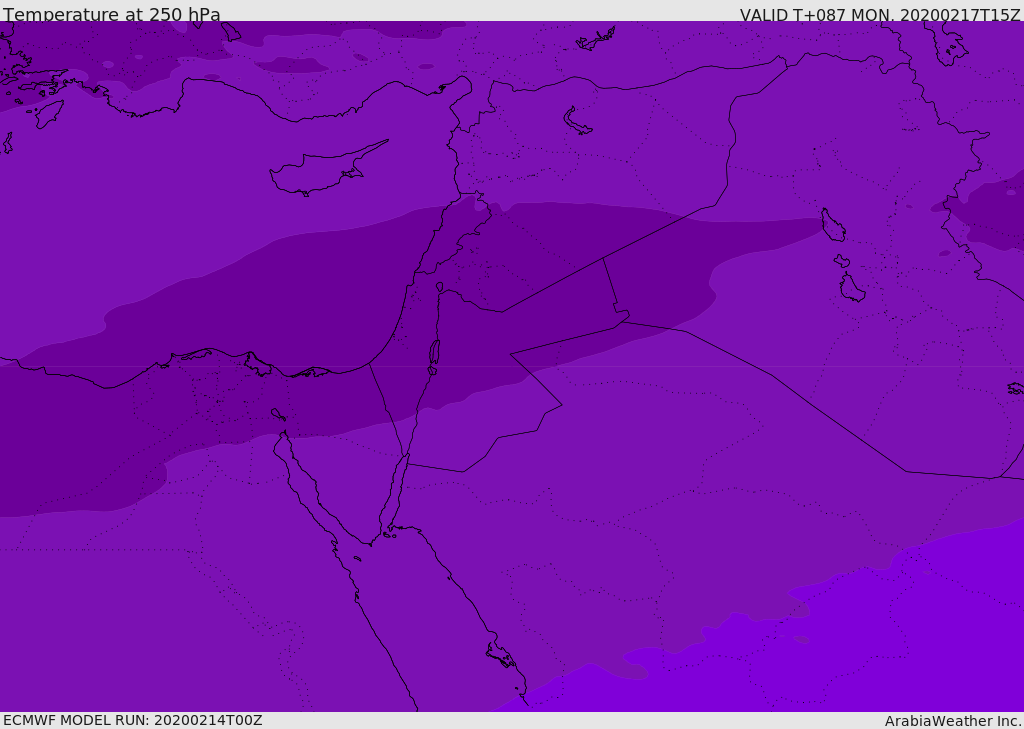Screen dimensions: 1024x729
Task: Click the 'VALID T+087 MON. 20200217T15Z' label
Action: [880, 15]
